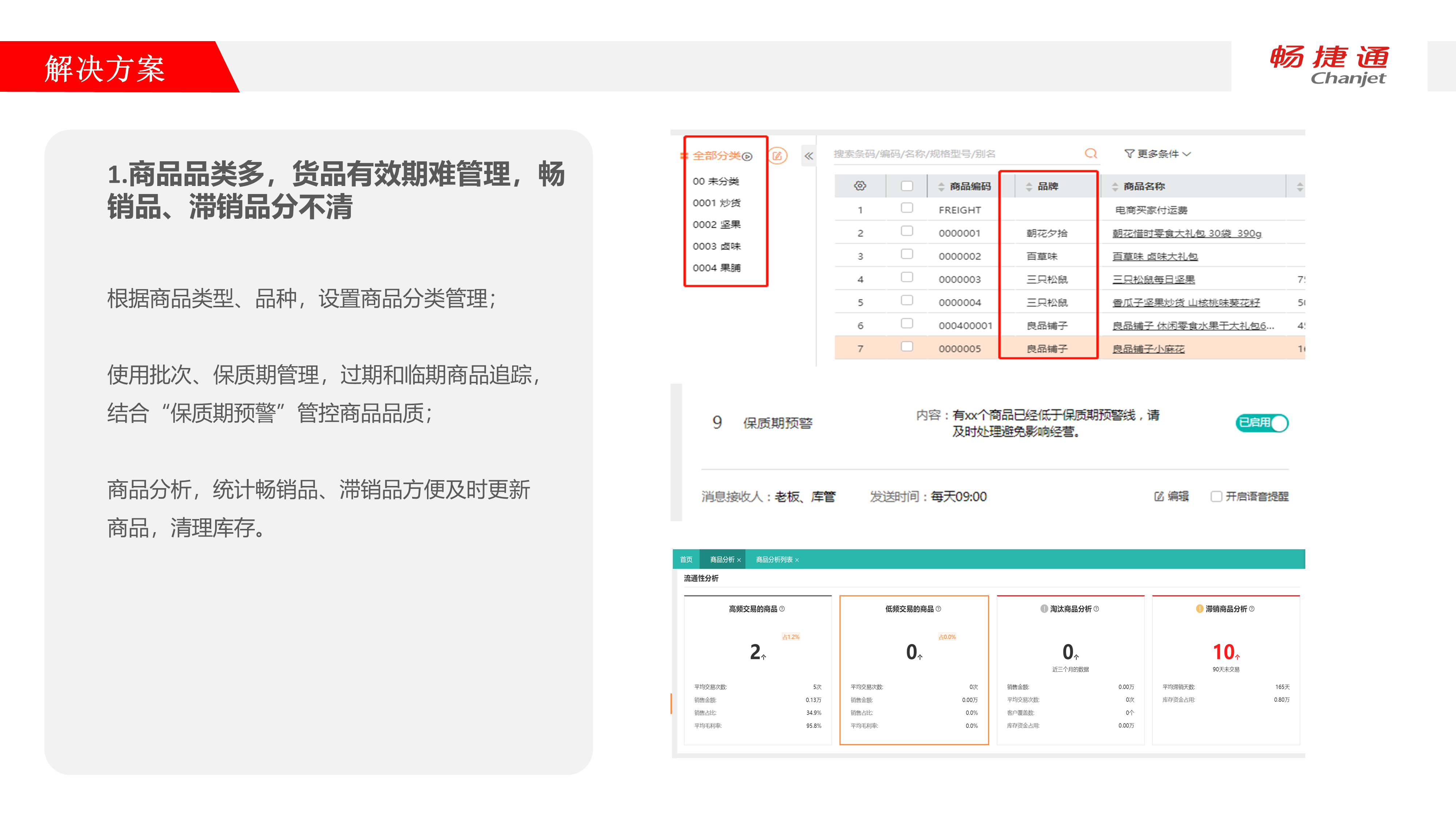
Task: Click the sort arrows beside 品牌 header
Action: point(1029,186)
